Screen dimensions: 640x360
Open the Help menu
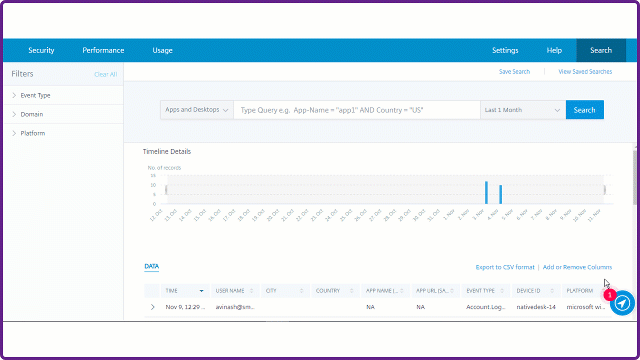click(554, 50)
